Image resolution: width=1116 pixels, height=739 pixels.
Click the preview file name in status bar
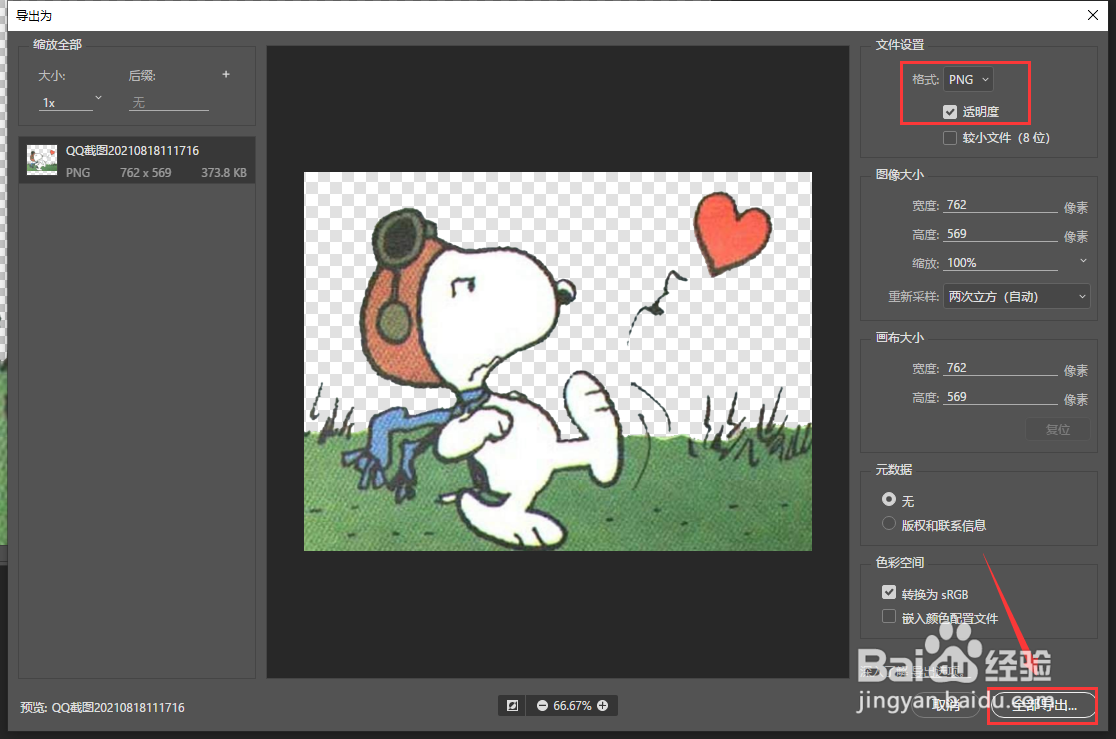[118, 707]
